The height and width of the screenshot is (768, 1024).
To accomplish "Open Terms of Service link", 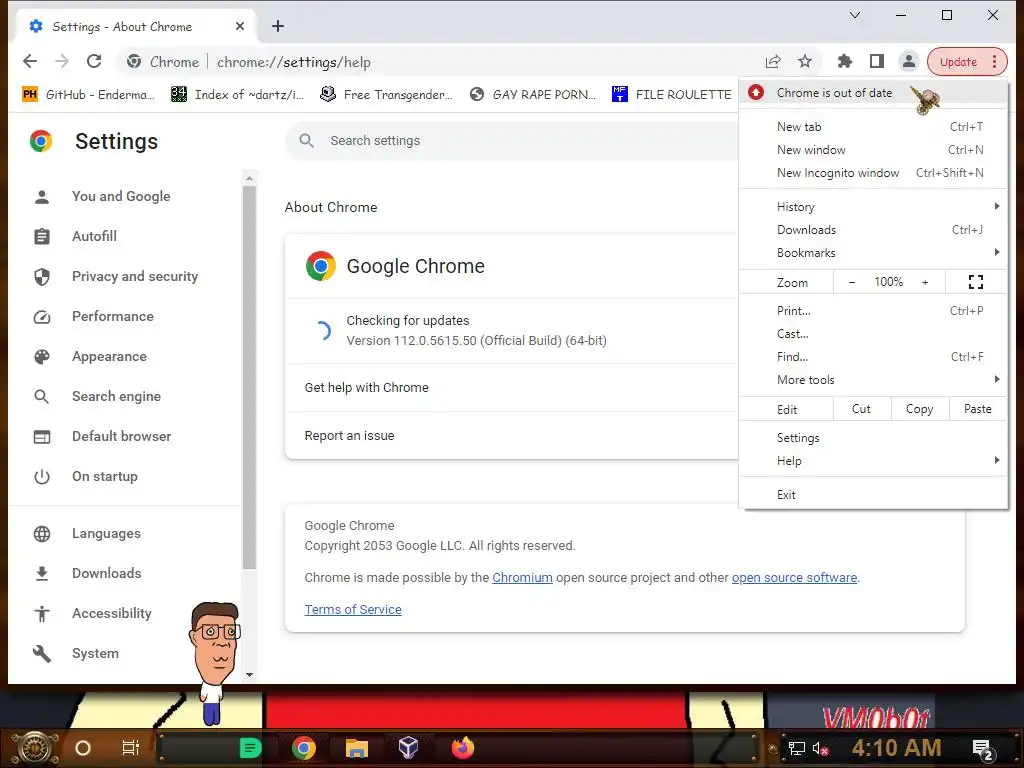I will point(353,609).
